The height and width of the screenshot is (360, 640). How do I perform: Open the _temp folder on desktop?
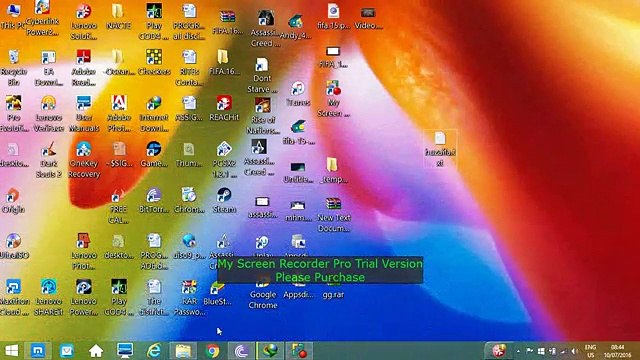pos(333,171)
